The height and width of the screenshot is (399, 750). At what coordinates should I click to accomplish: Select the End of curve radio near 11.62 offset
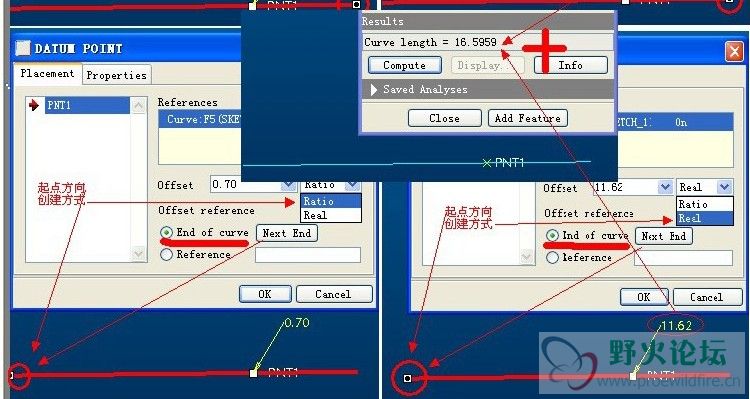coord(552,235)
